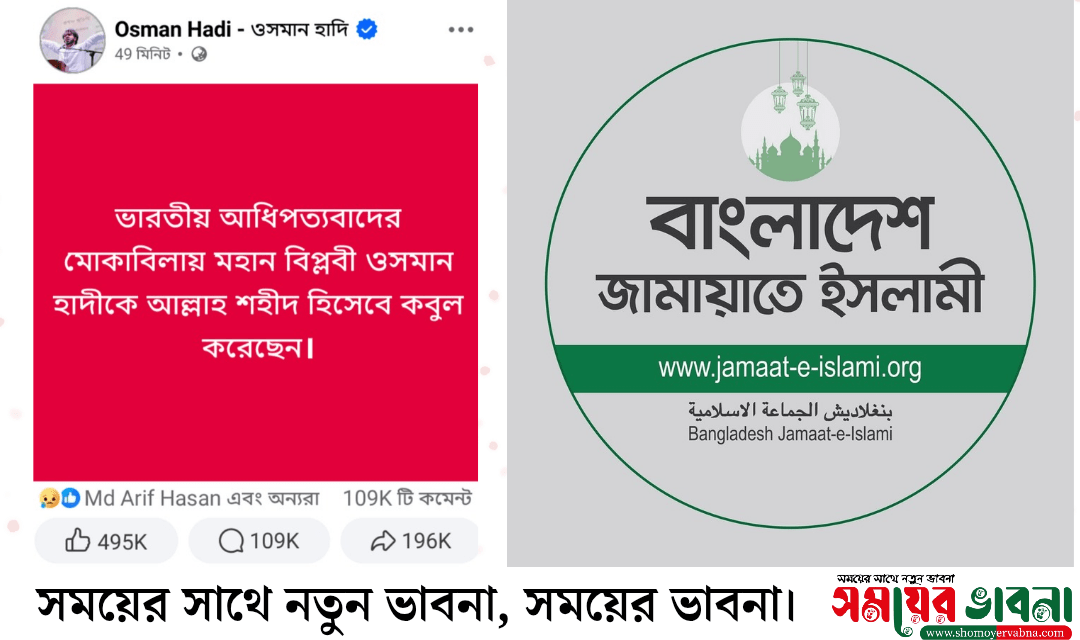1080x640 pixels.
Task: Share the post via 196K button
Action: (x=410, y=541)
